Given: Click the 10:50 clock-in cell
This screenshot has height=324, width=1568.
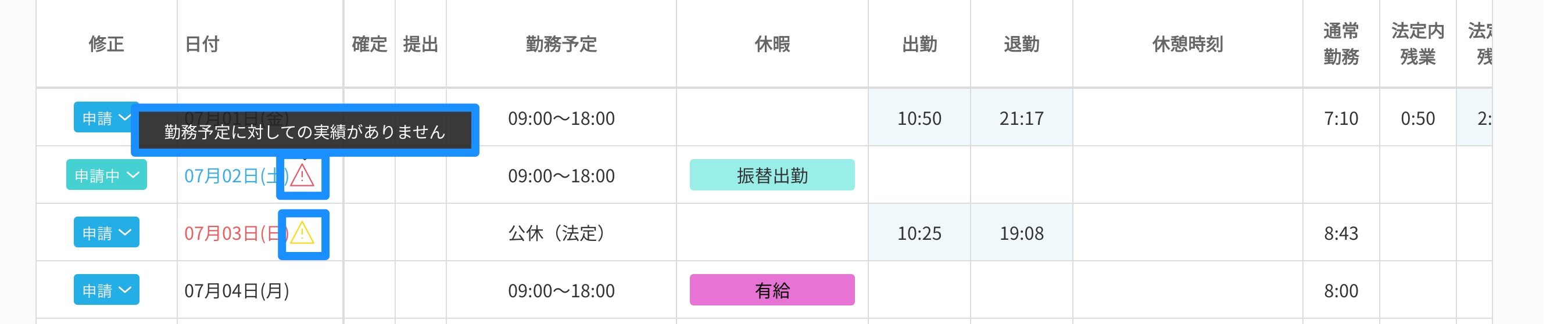Looking at the screenshot, I should (x=918, y=118).
